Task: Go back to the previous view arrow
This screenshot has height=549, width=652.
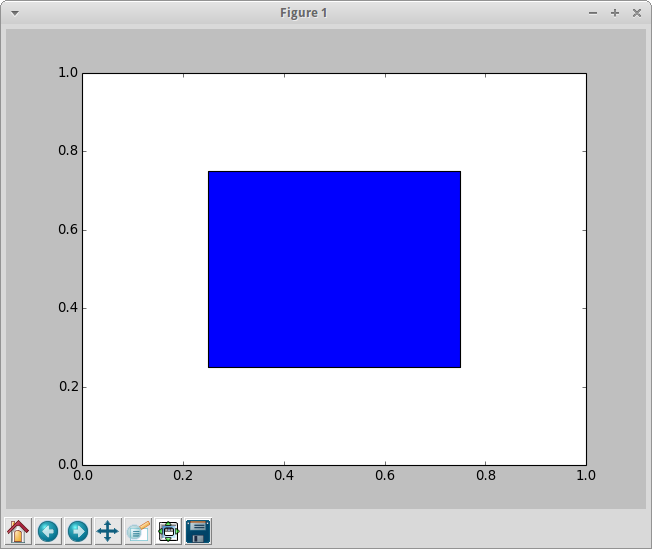Action: pos(48,531)
